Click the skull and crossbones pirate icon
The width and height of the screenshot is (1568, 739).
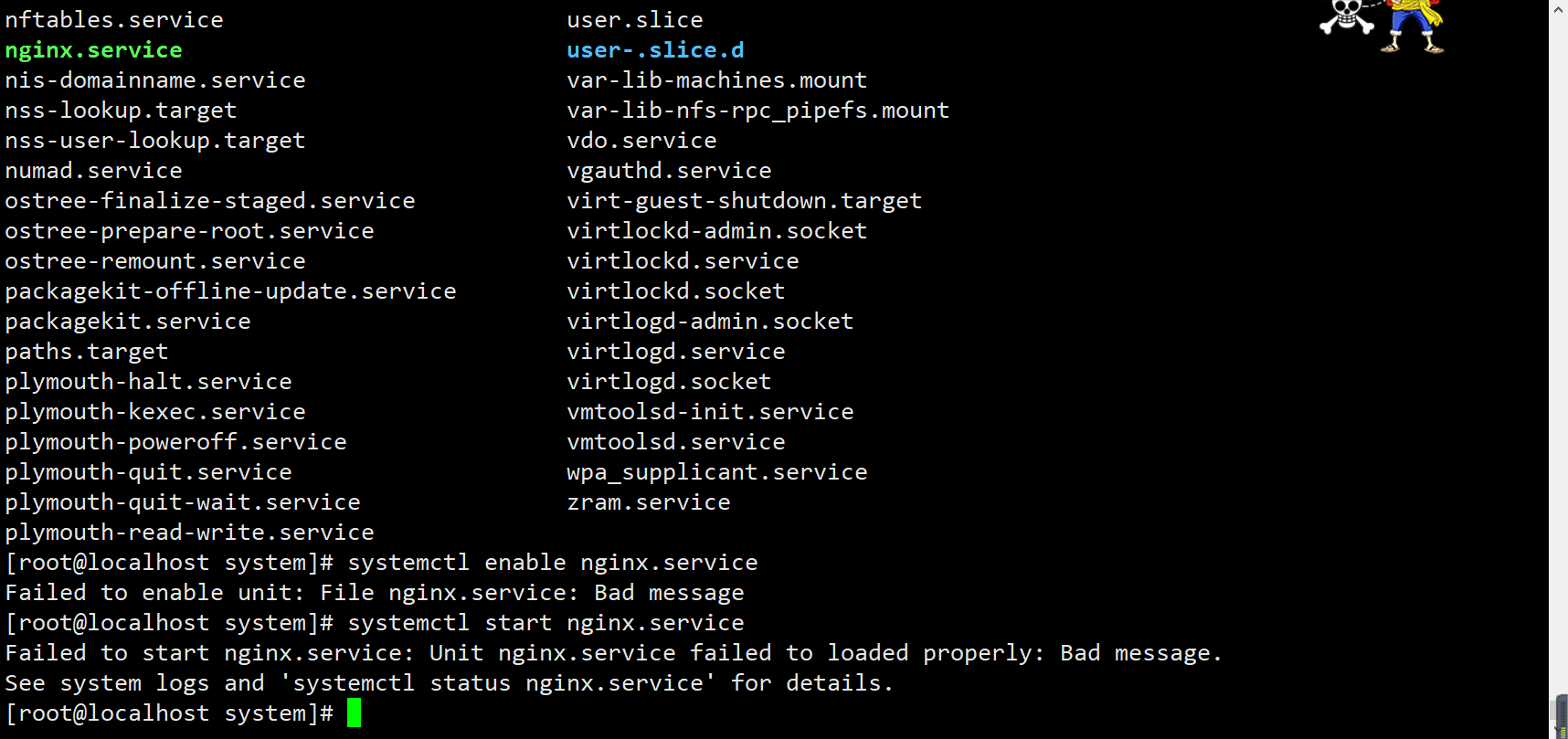(1347, 17)
